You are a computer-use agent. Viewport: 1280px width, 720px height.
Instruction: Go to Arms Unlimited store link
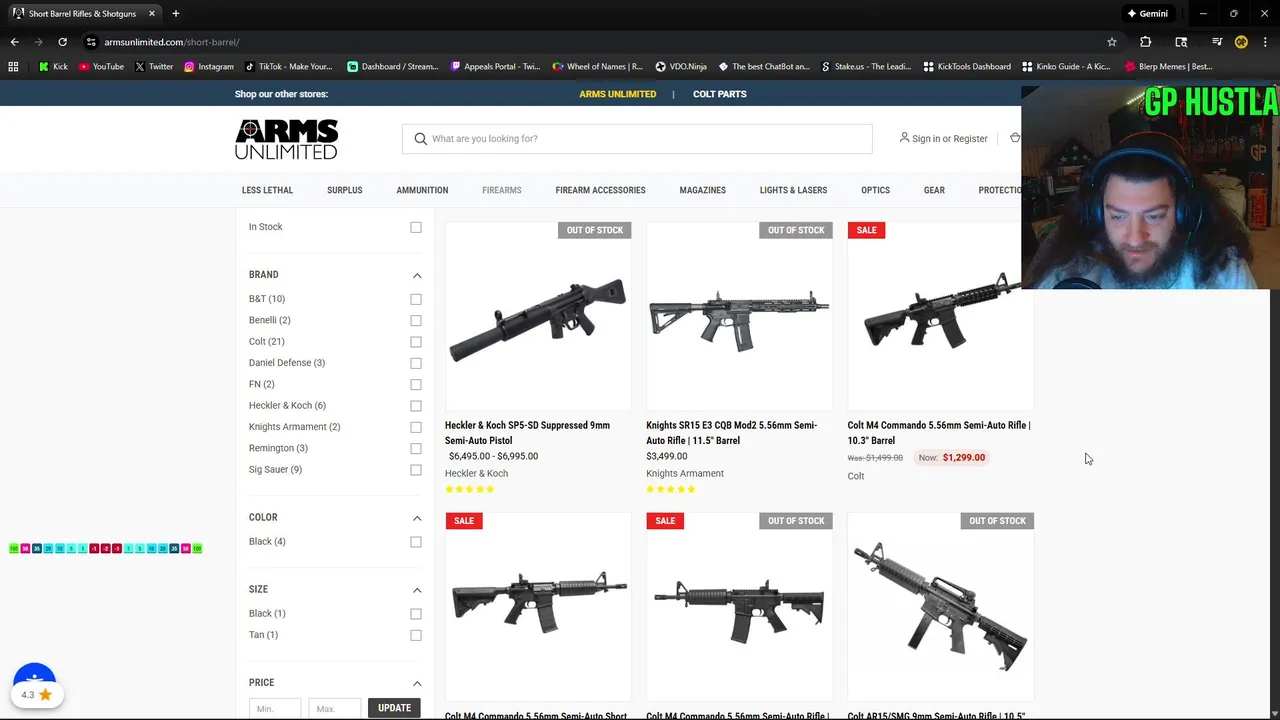click(x=617, y=94)
